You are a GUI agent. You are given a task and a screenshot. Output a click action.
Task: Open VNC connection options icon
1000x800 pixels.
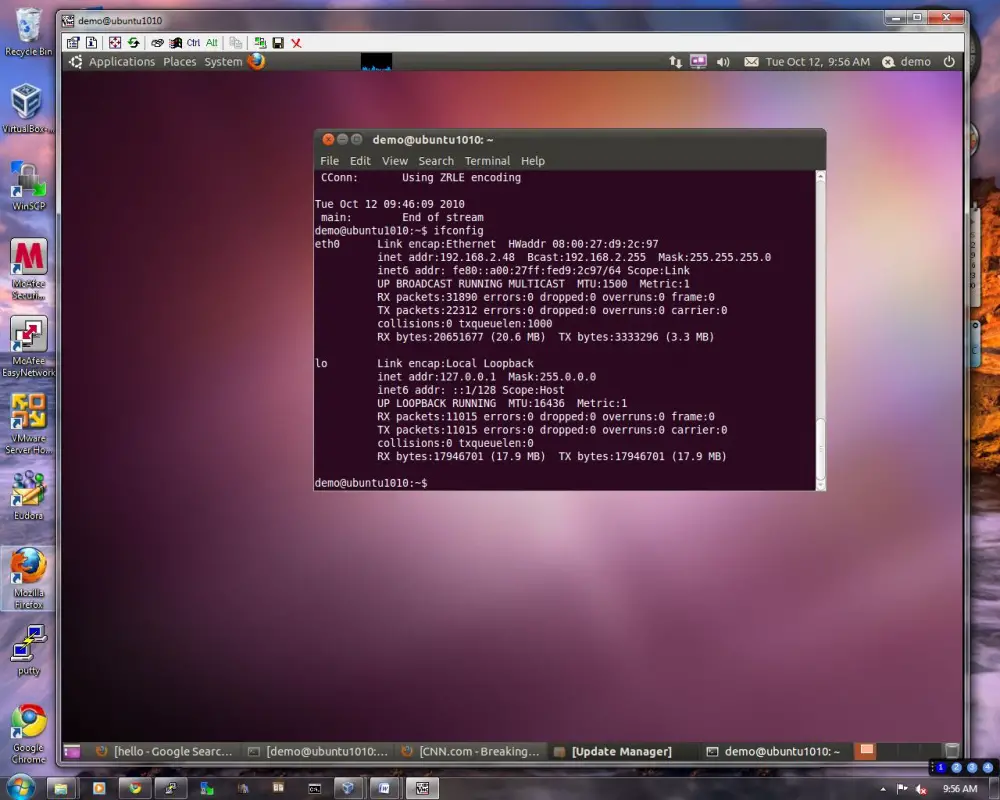pyautogui.click(x=73, y=43)
